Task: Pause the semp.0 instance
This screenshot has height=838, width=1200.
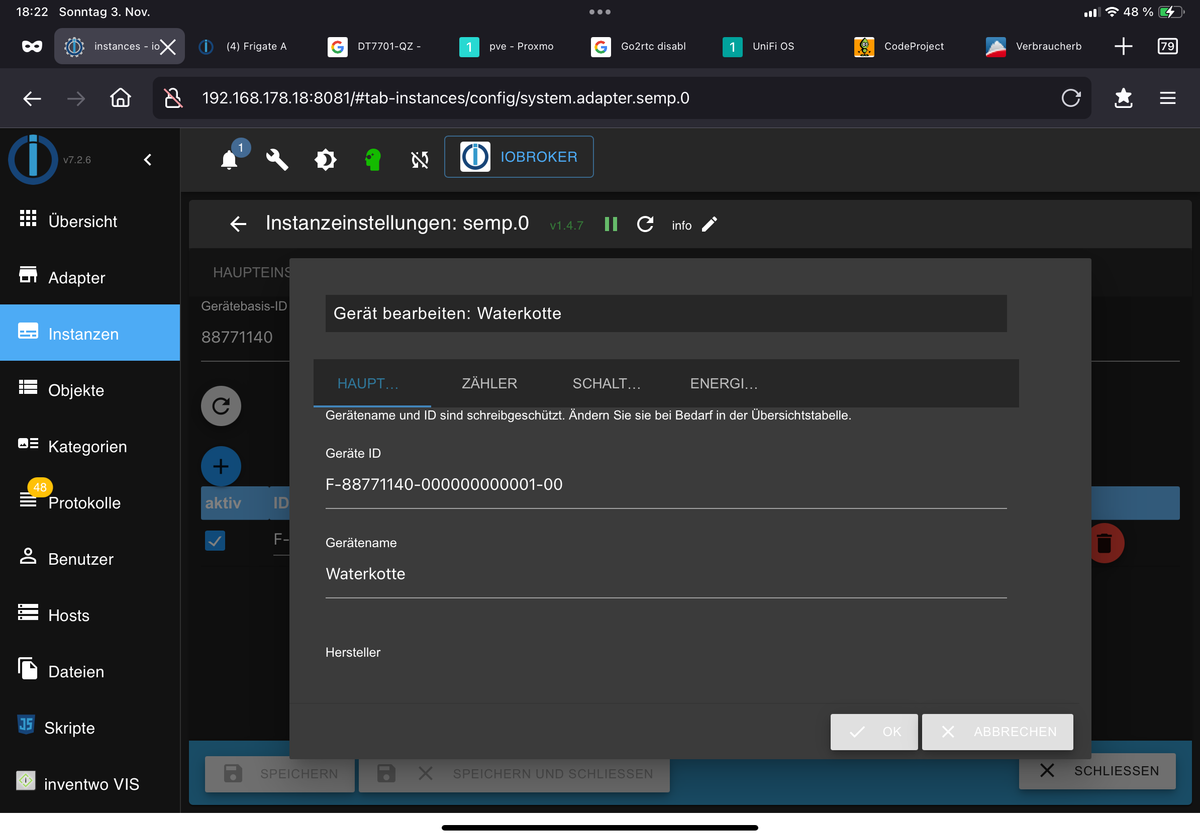Action: click(x=611, y=224)
